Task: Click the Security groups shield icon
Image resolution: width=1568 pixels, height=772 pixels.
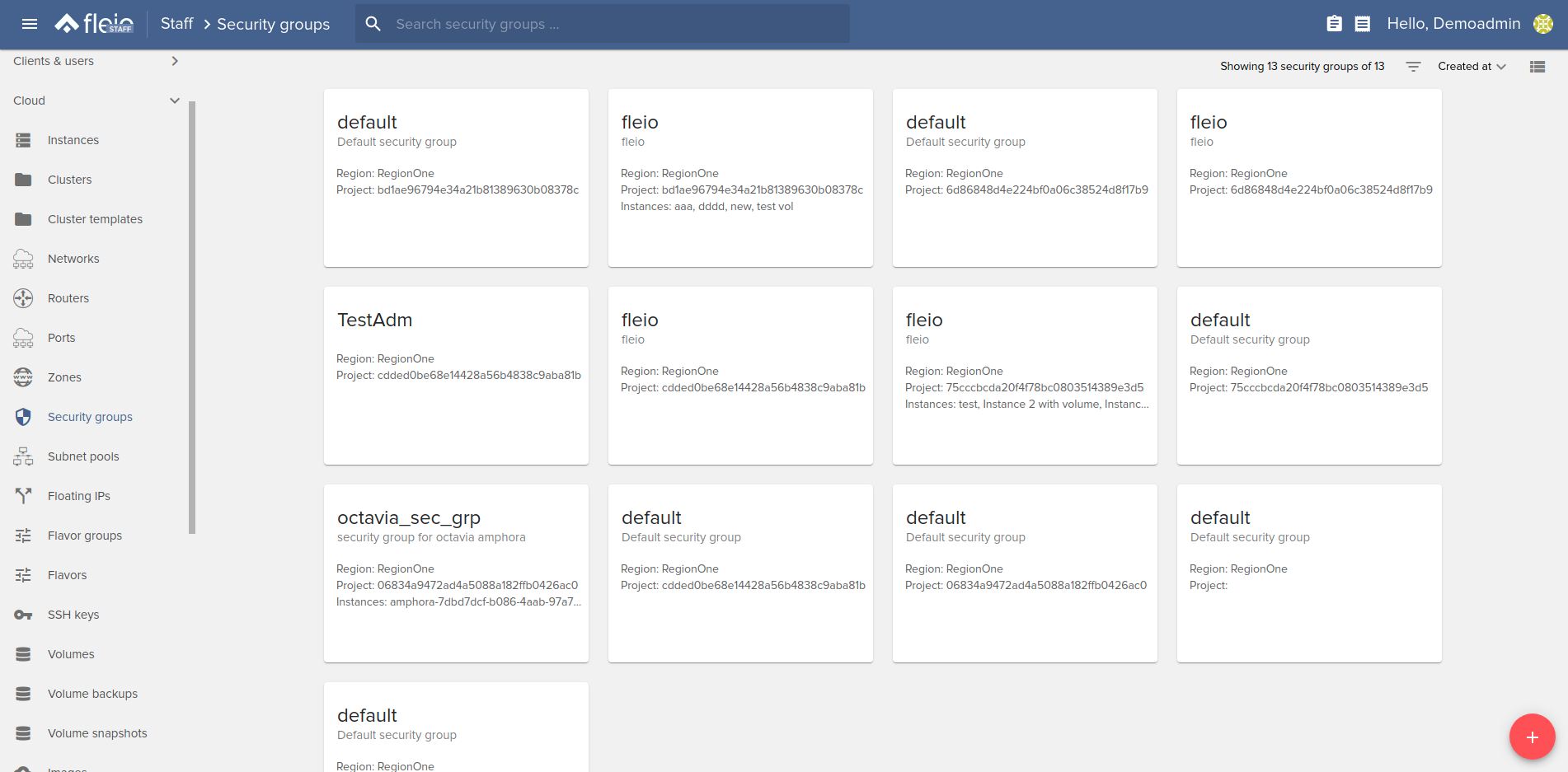Action: tap(23, 417)
